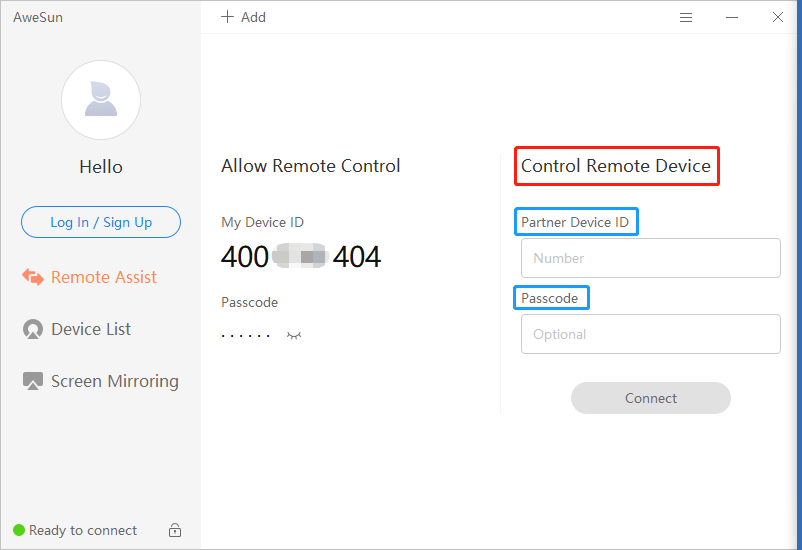Click the plus Add icon
This screenshot has height=550, width=802.
pos(227,17)
